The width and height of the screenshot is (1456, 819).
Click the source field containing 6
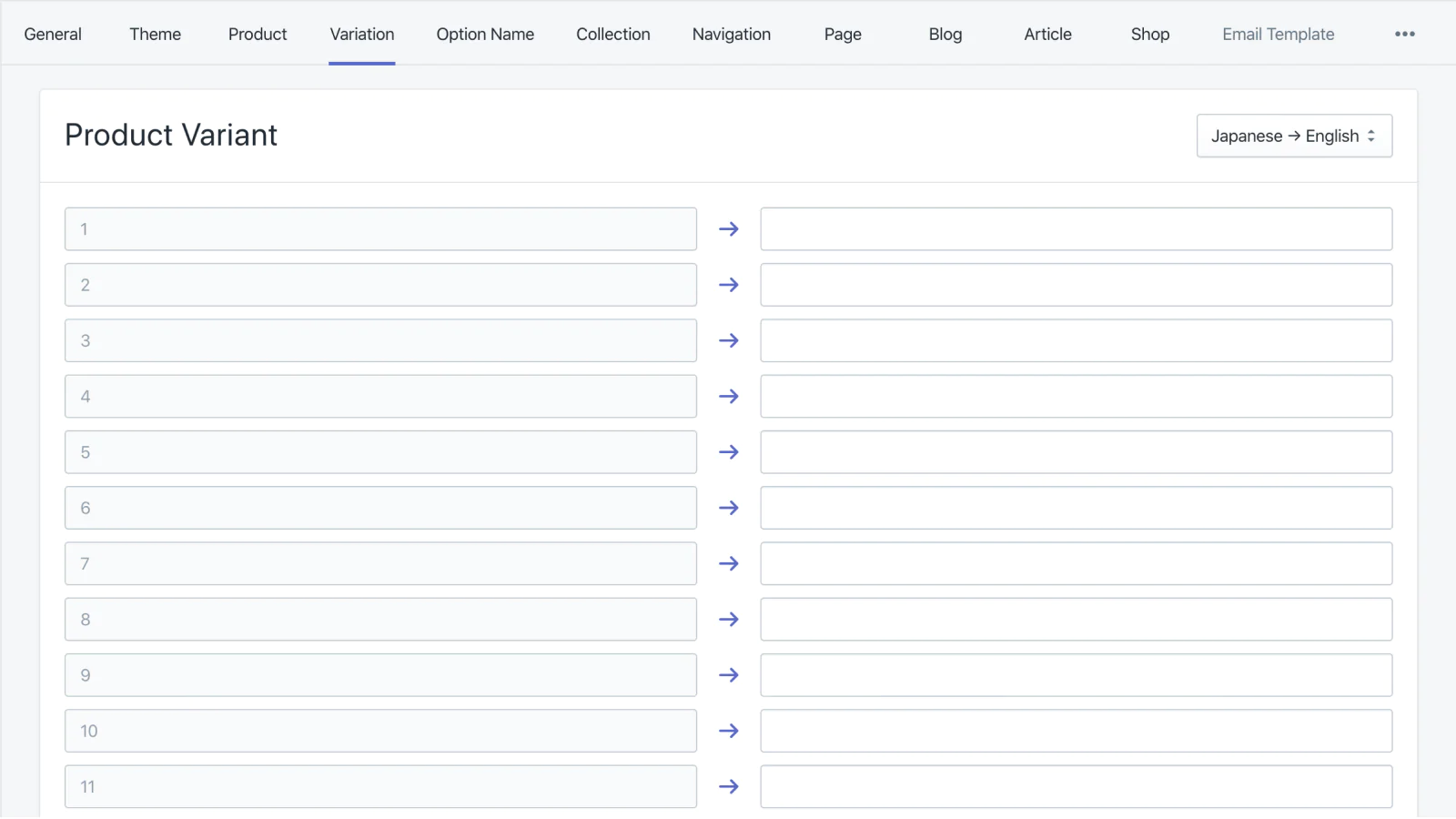coord(380,508)
